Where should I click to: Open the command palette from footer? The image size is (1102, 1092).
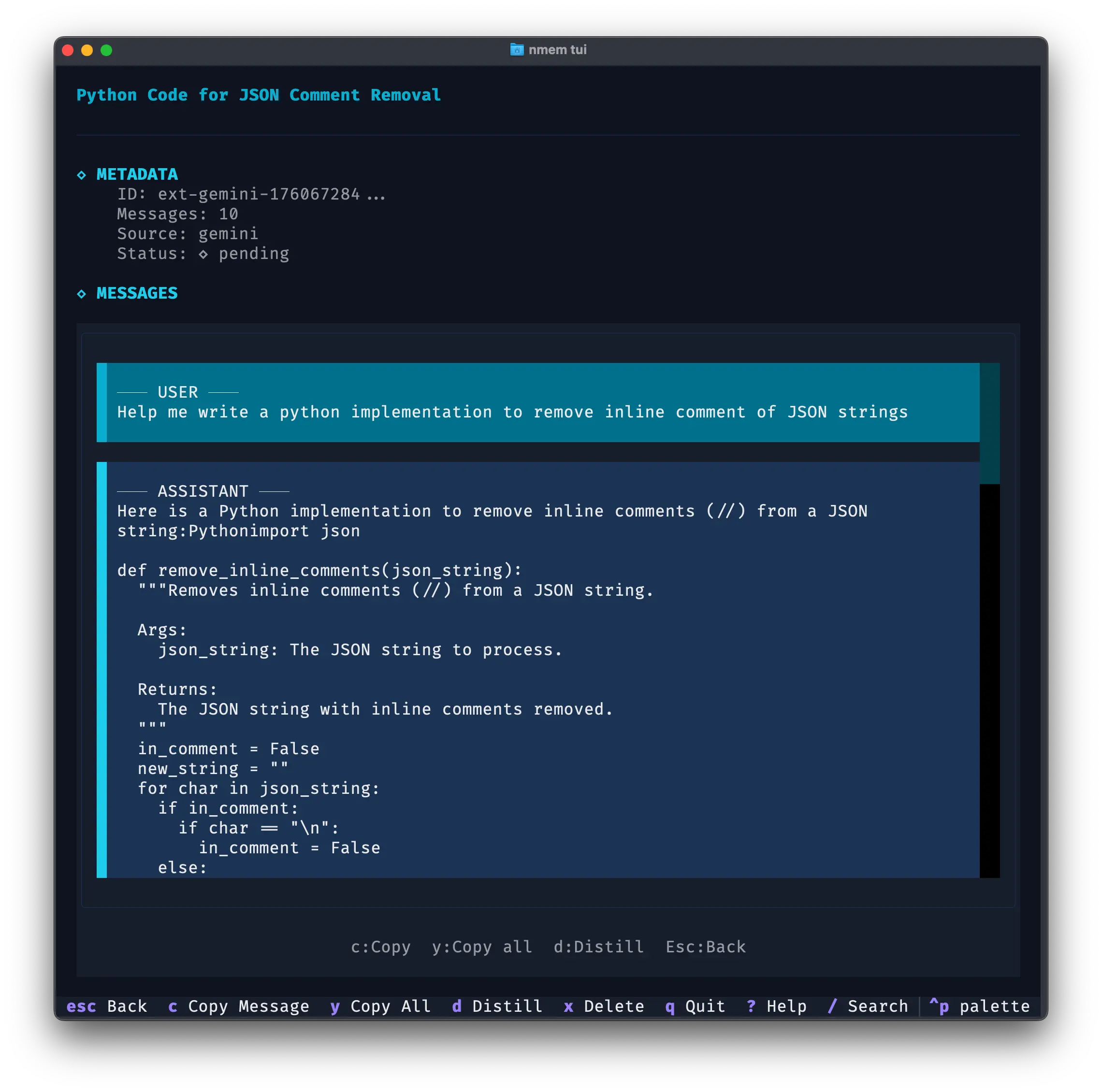(979, 1006)
